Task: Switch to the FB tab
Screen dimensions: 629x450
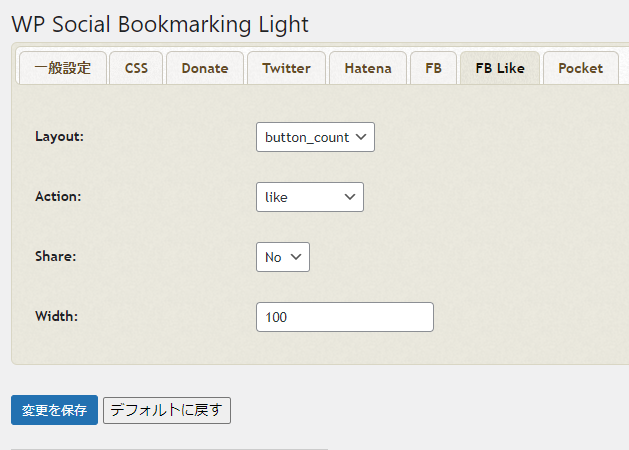Action: point(433,68)
